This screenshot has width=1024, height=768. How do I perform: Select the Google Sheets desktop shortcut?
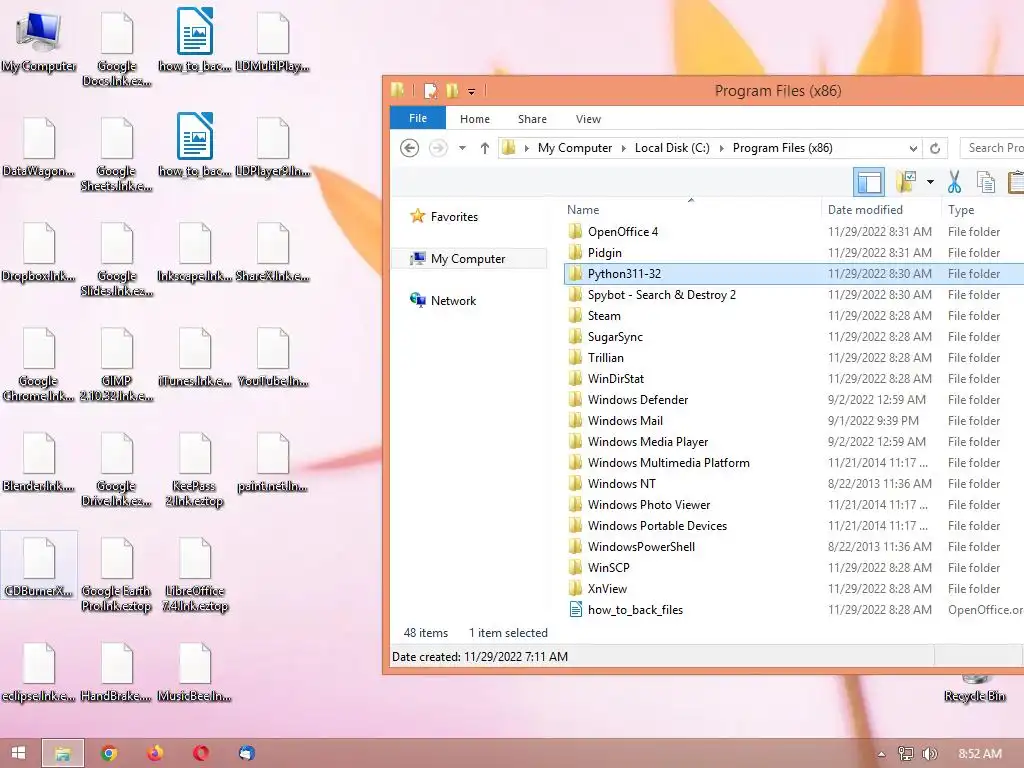pyautogui.click(x=117, y=154)
